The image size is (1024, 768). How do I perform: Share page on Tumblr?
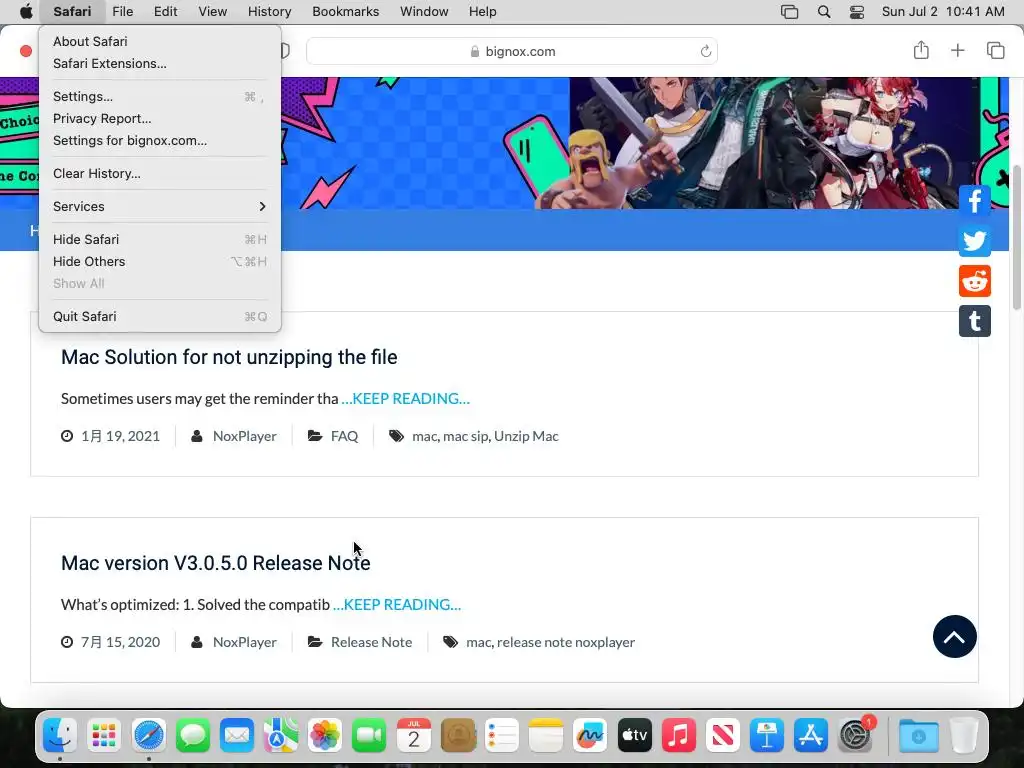tap(974, 321)
